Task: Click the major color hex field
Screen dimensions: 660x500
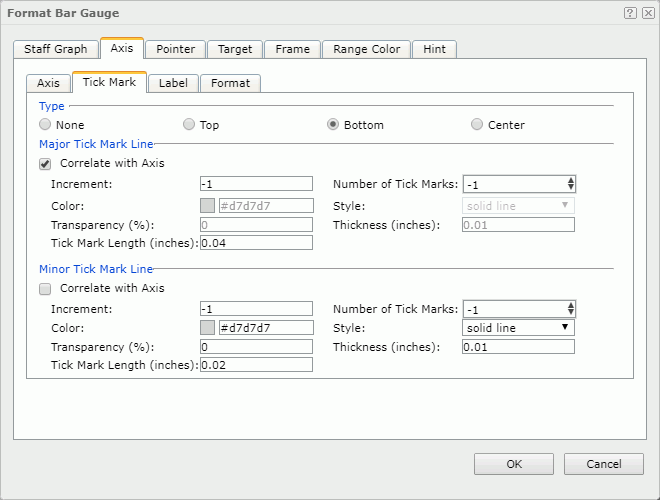Action: (266, 206)
